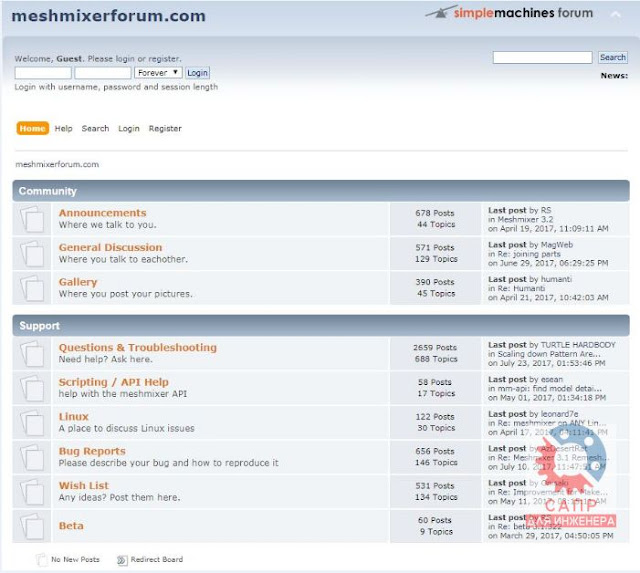
Task: Focus the username input field
Action: pos(43,73)
